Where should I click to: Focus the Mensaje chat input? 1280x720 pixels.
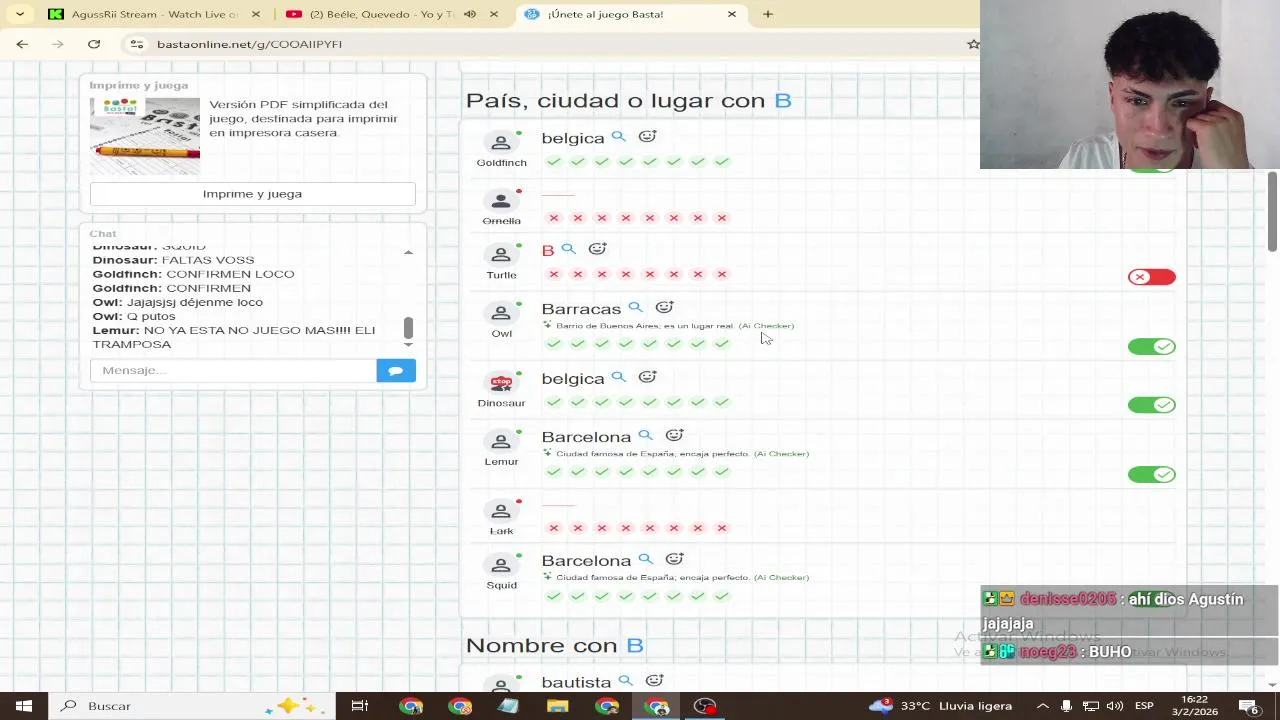[x=233, y=370]
